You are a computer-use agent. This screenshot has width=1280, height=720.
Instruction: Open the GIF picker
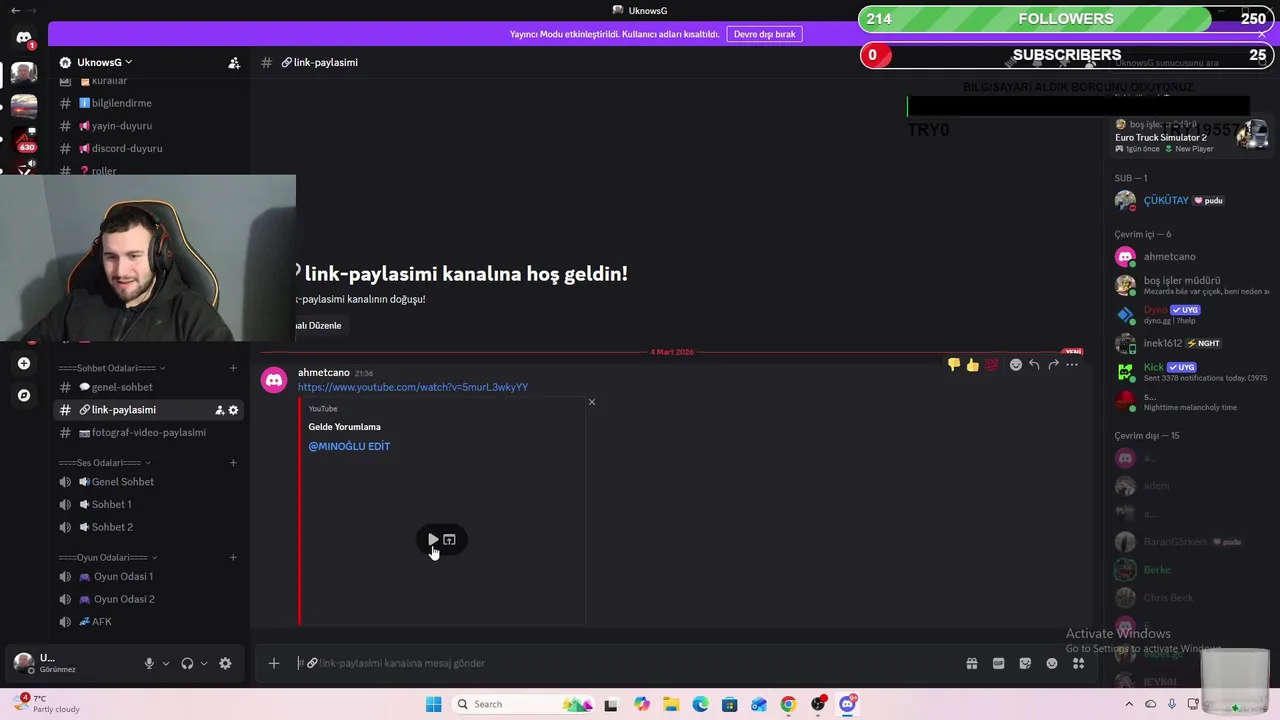(x=998, y=663)
